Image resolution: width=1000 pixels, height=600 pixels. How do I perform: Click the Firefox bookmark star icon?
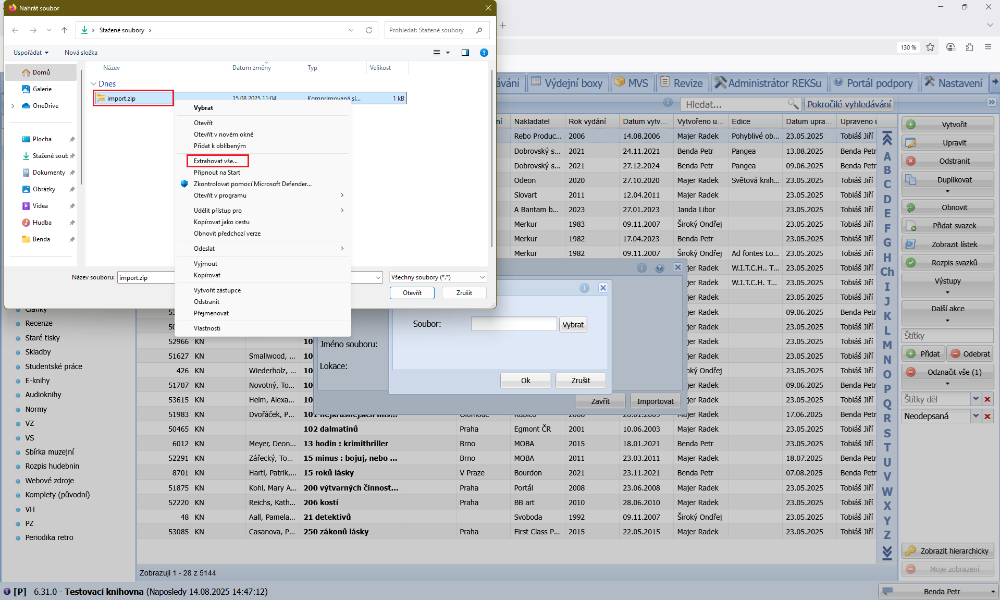coord(930,47)
